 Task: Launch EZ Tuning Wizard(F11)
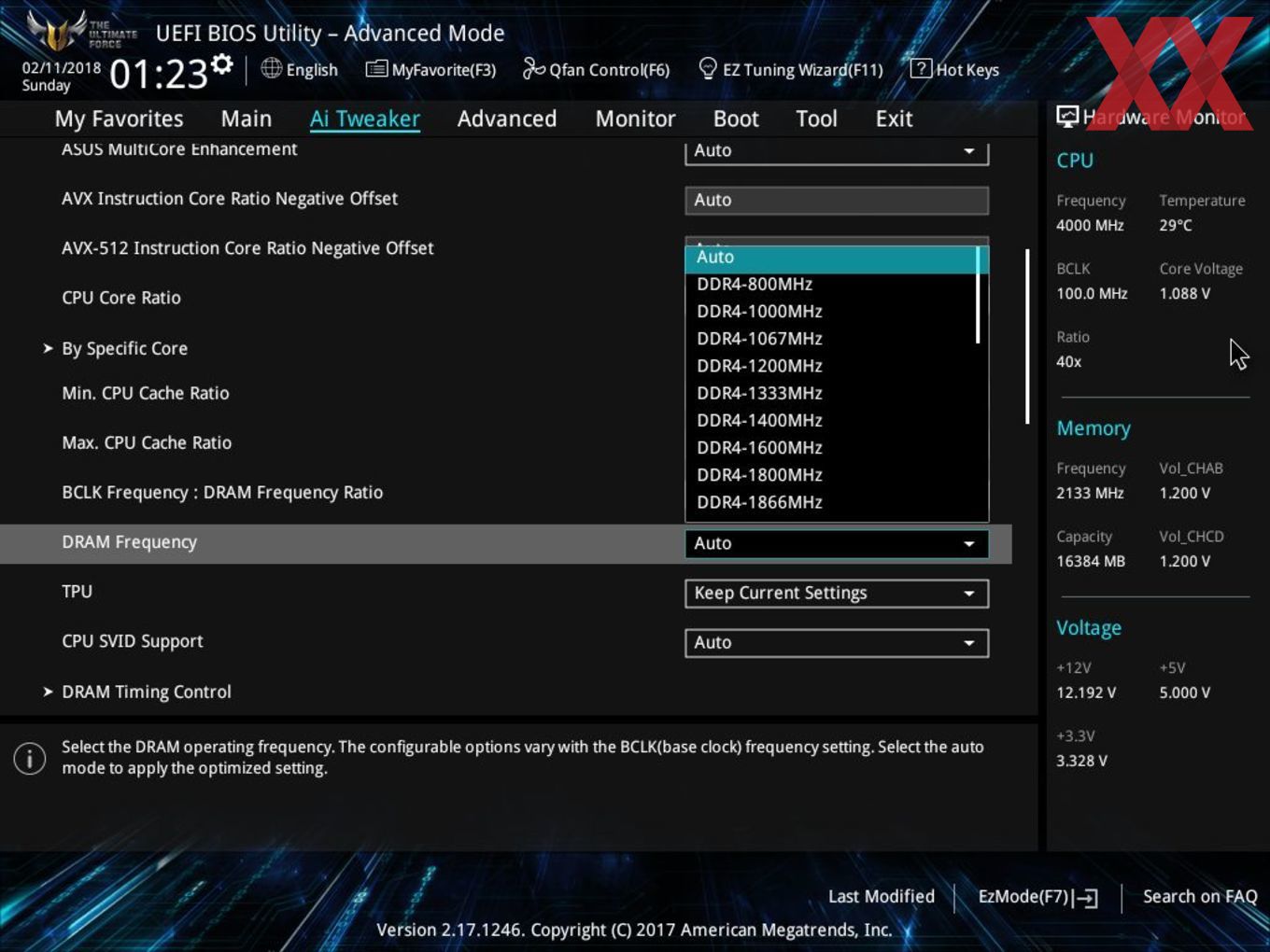click(x=791, y=69)
